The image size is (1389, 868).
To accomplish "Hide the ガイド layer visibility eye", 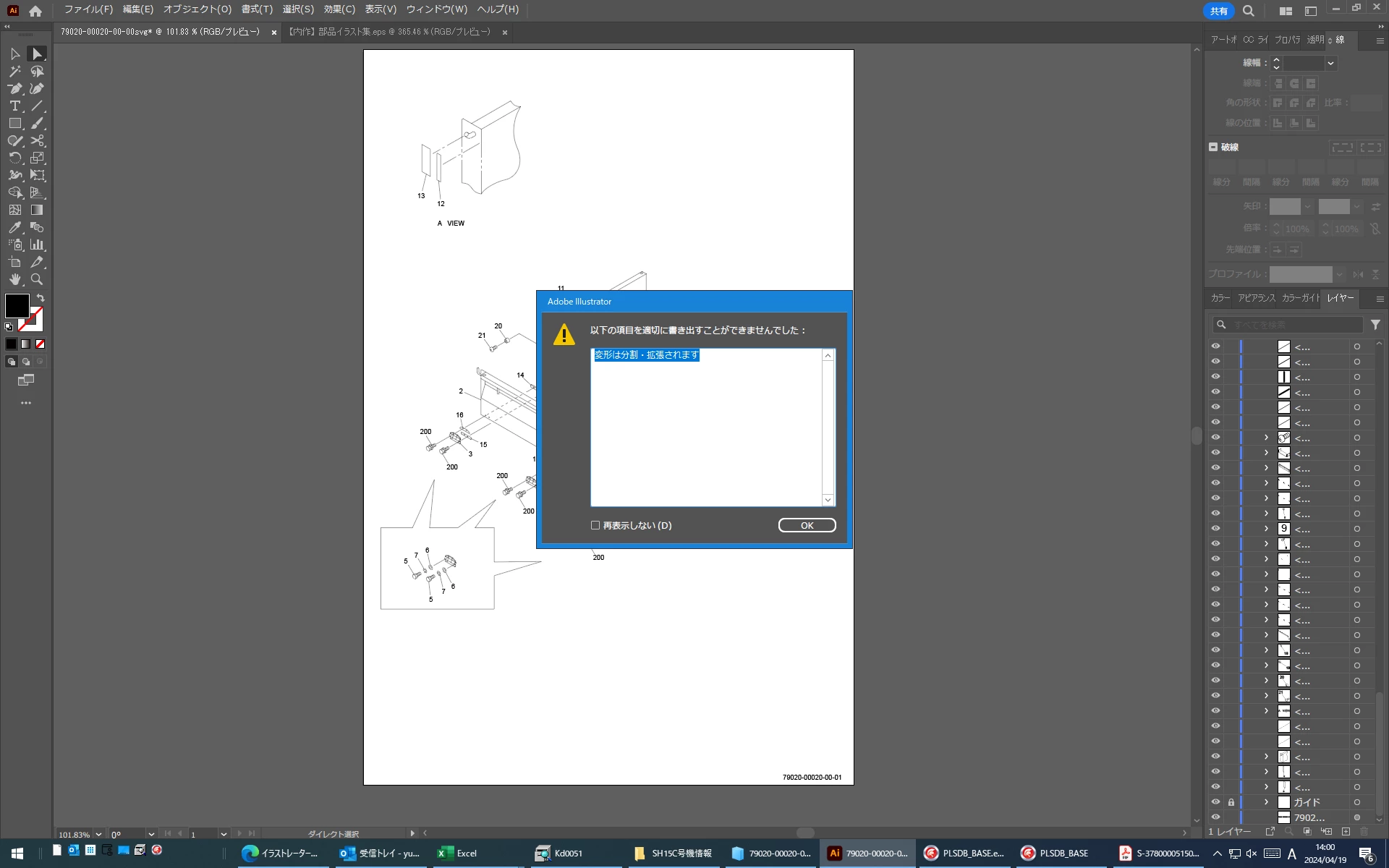I will [1215, 802].
